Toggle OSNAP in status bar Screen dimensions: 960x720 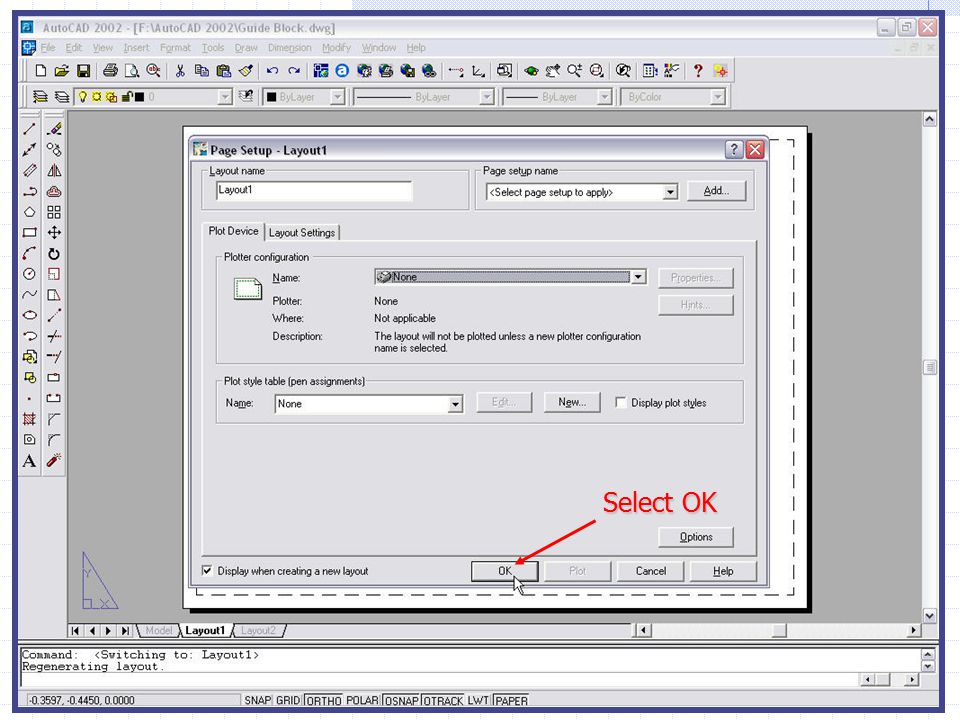coord(401,700)
